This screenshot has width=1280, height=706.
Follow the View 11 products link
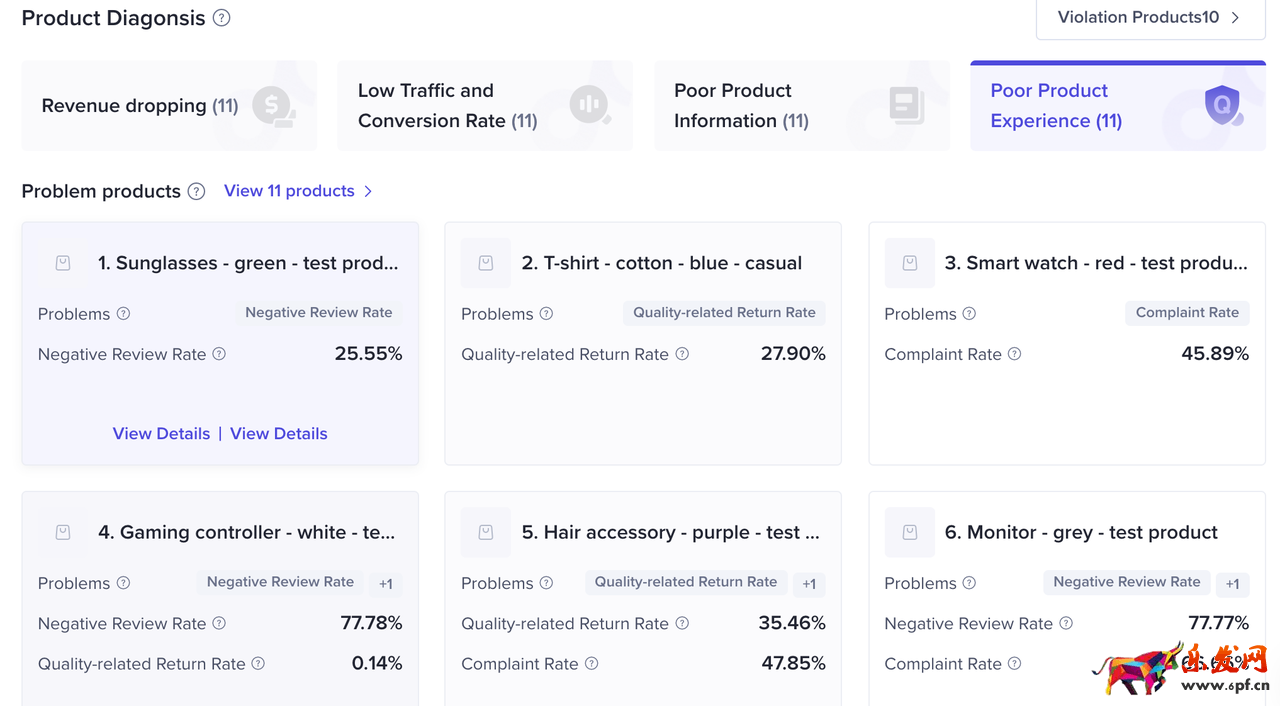pyautogui.click(x=298, y=191)
